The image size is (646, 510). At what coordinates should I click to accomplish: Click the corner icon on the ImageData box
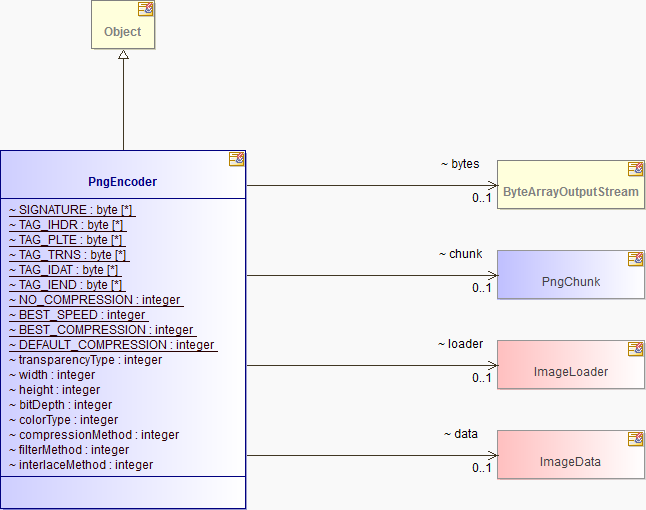click(635, 439)
